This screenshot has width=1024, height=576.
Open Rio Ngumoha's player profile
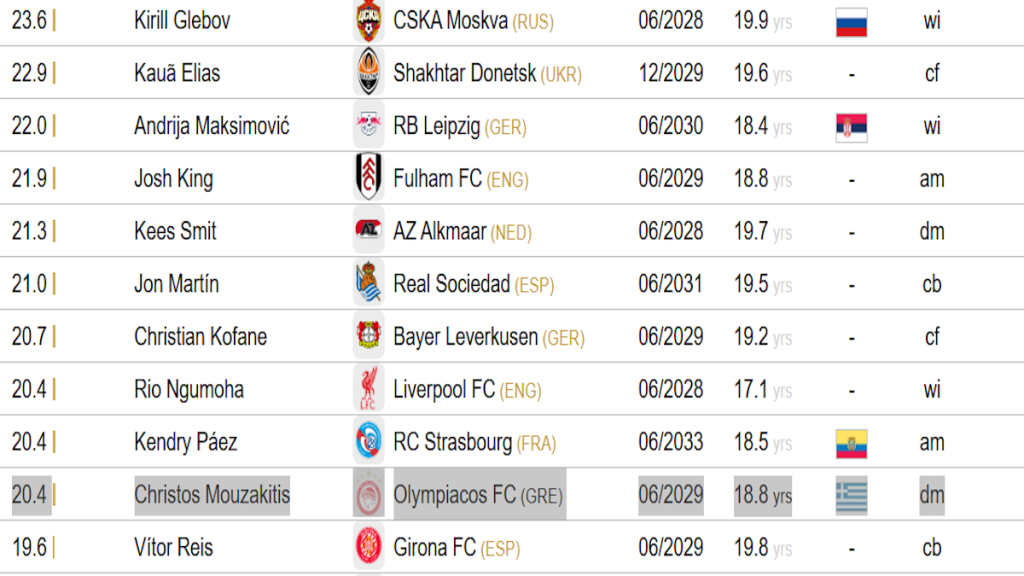[189, 389]
